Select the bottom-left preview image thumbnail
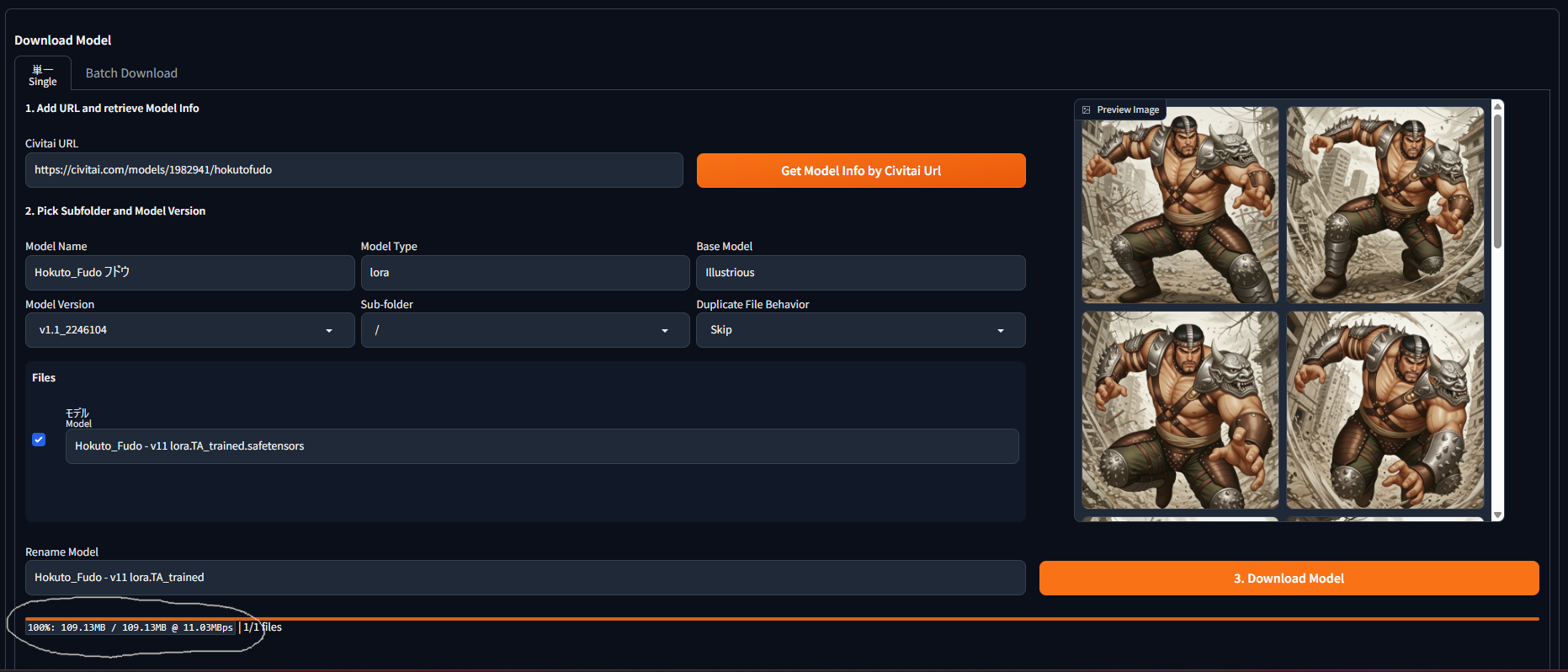This screenshot has width=1568, height=672. pyautogui.click(x=1179, y=410)
